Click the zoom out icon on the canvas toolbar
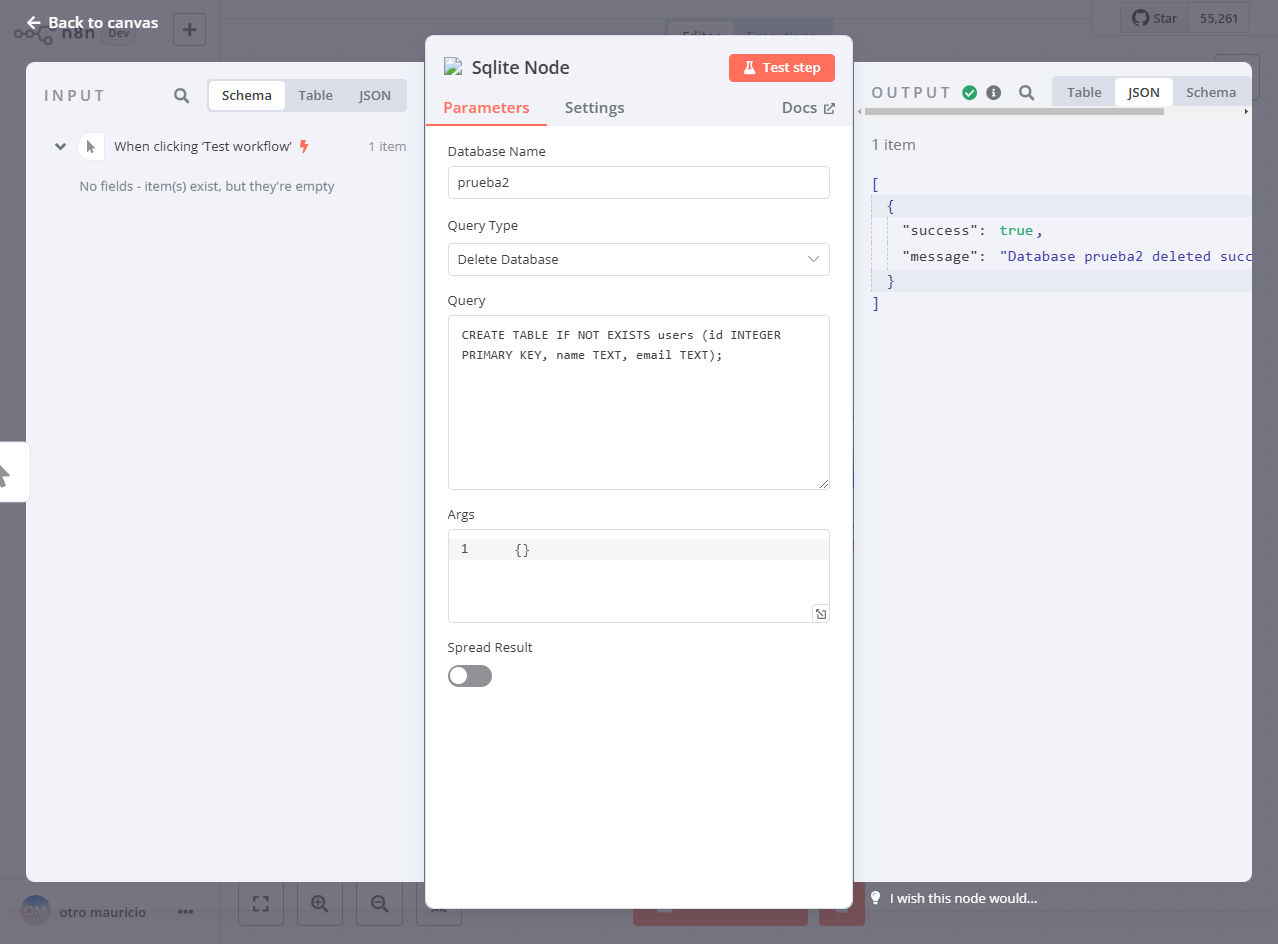Screen dimensions: 1278x944 coord(380,903)
